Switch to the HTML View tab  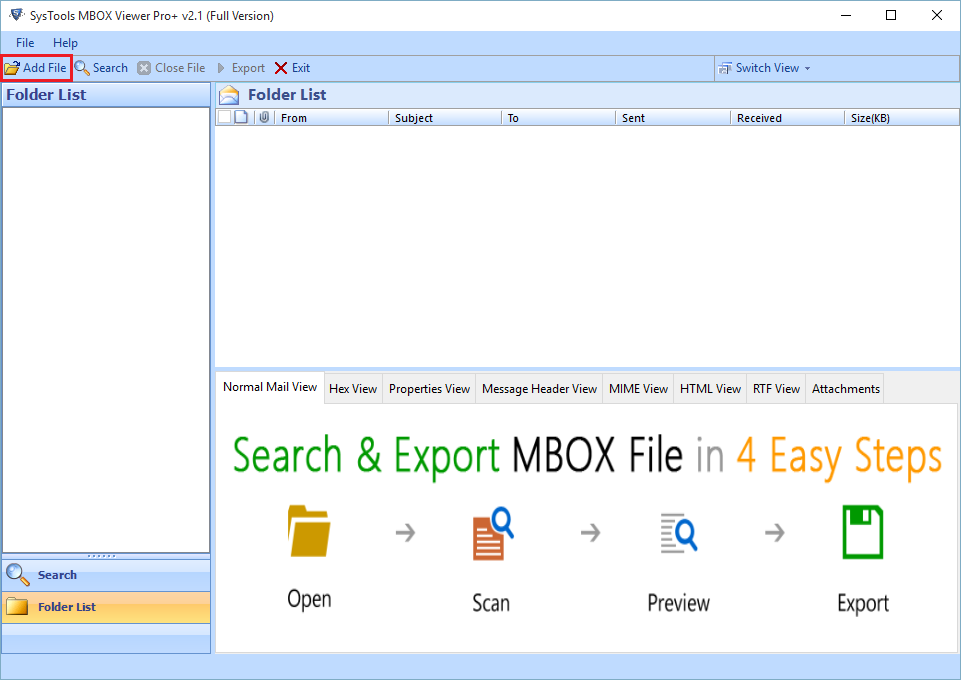[710, 389]
